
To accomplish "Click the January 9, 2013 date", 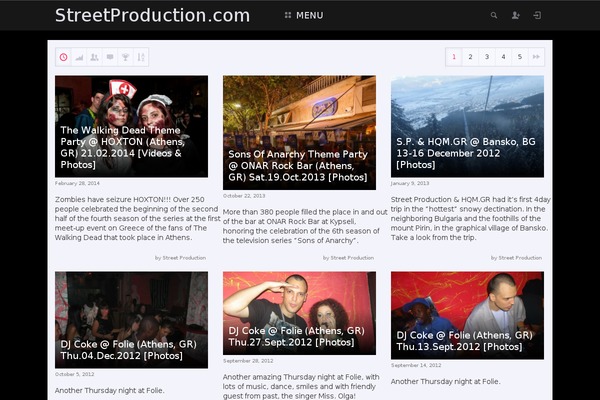I will click(410, 183).
